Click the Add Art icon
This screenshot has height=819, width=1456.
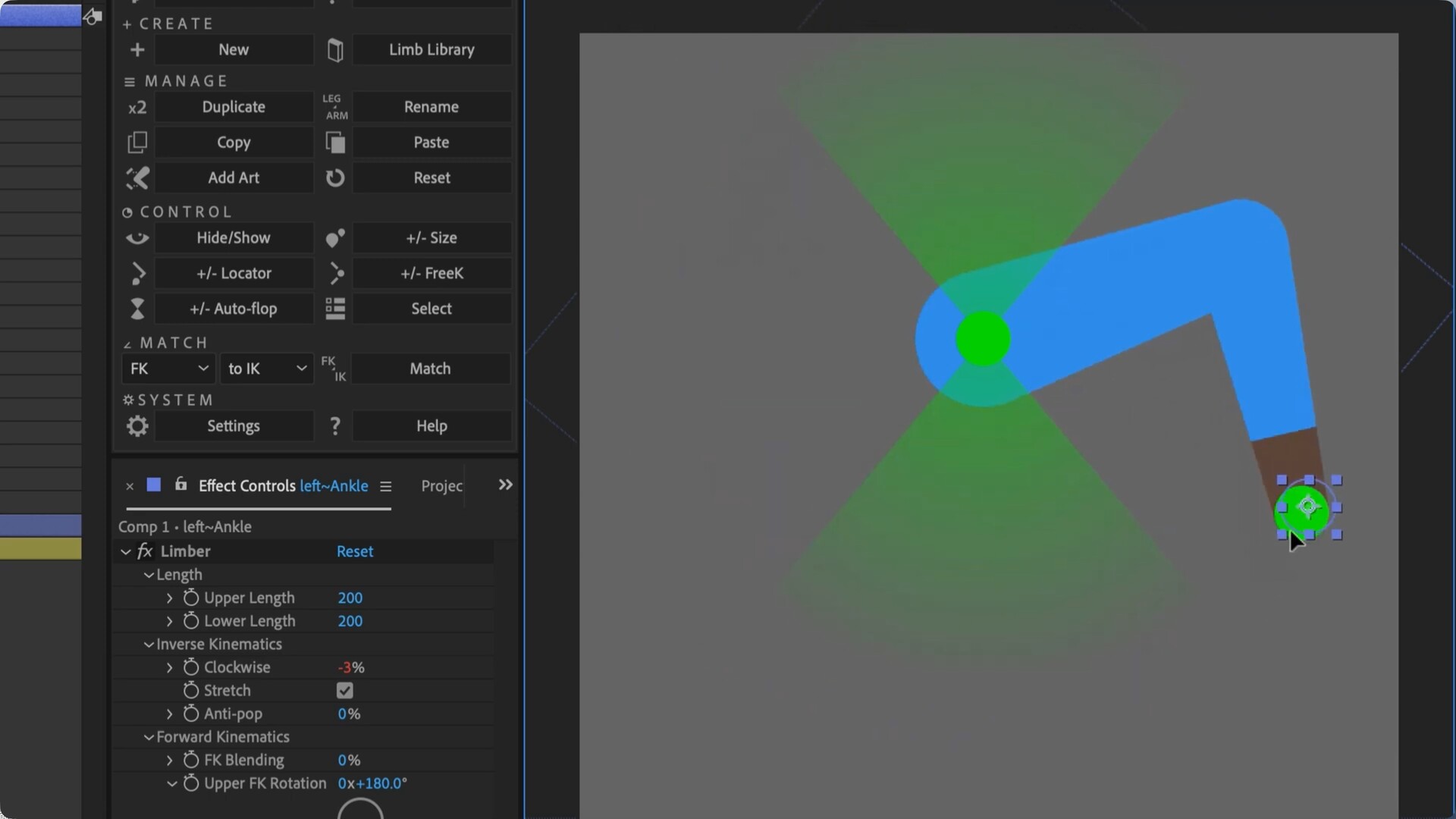[137, 178]
